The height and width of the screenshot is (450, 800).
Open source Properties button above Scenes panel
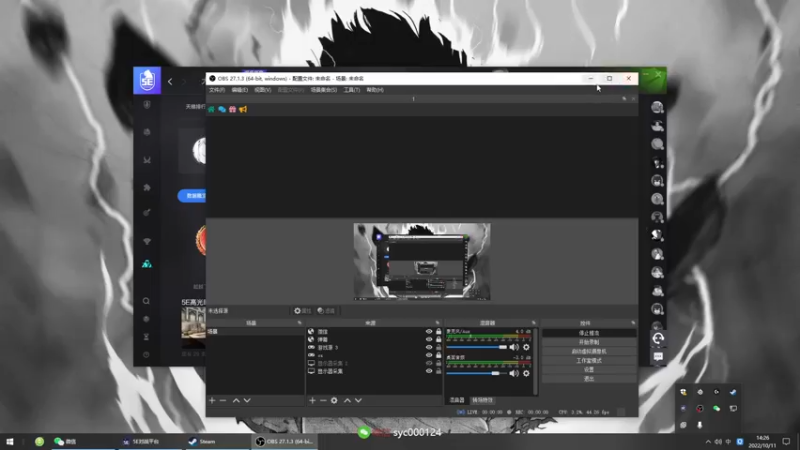303,311
